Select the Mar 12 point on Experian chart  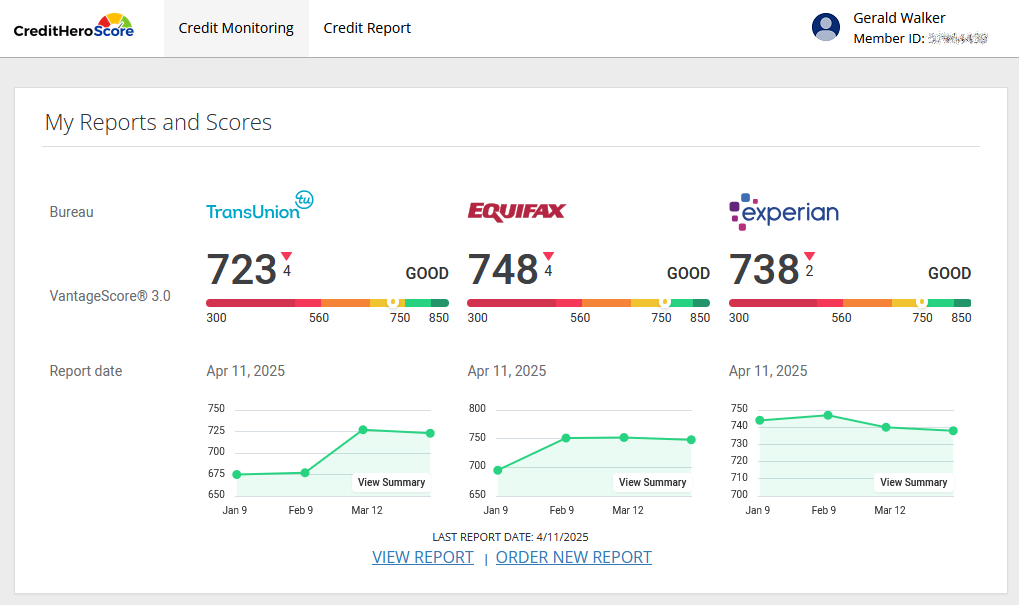coord(886,427)
